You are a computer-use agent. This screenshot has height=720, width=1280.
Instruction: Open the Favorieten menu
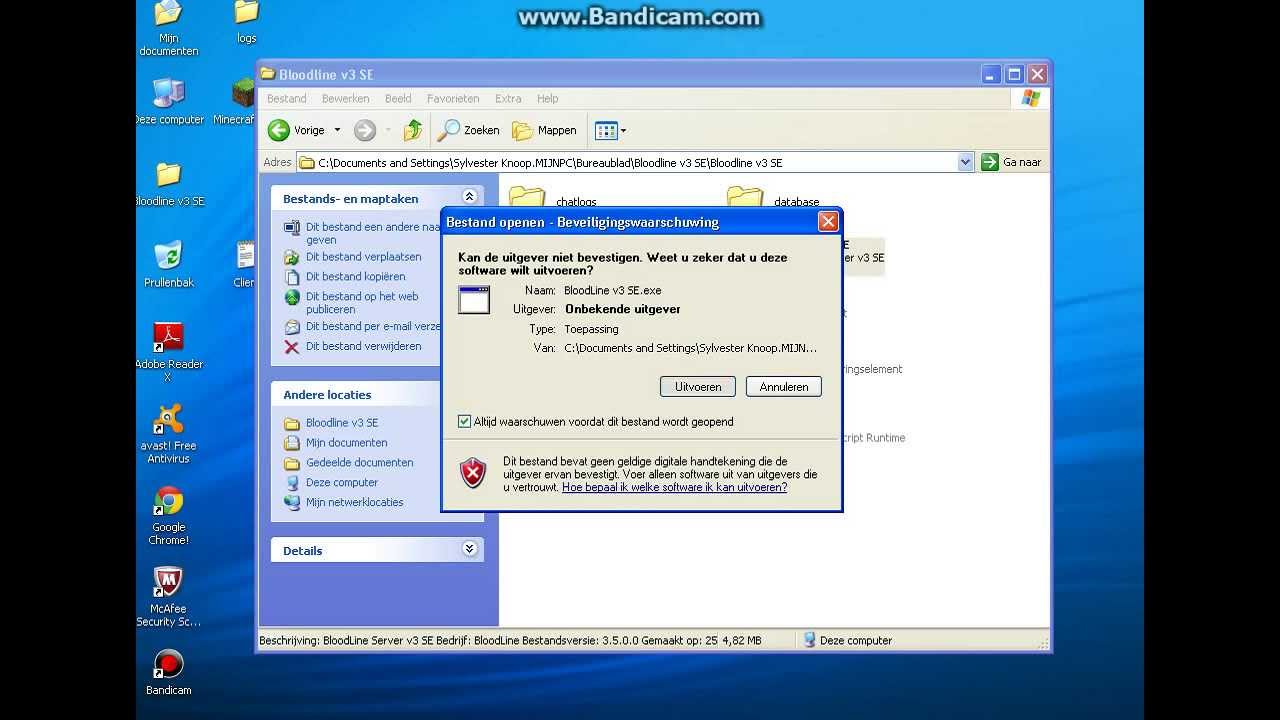tap(453, 99)
